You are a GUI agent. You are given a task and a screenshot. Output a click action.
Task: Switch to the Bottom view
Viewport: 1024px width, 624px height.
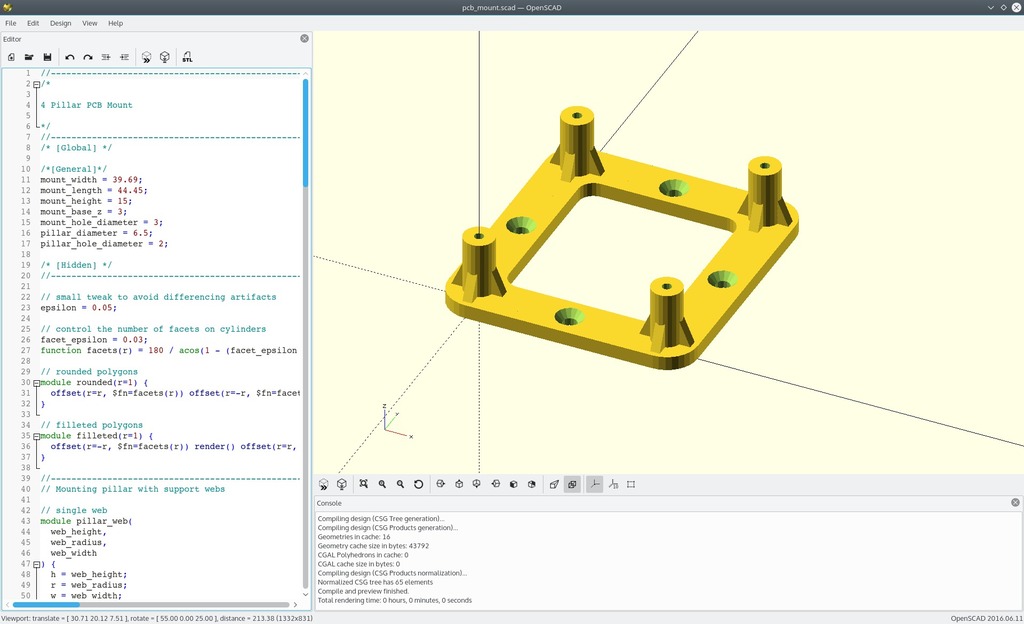(477, 484)
